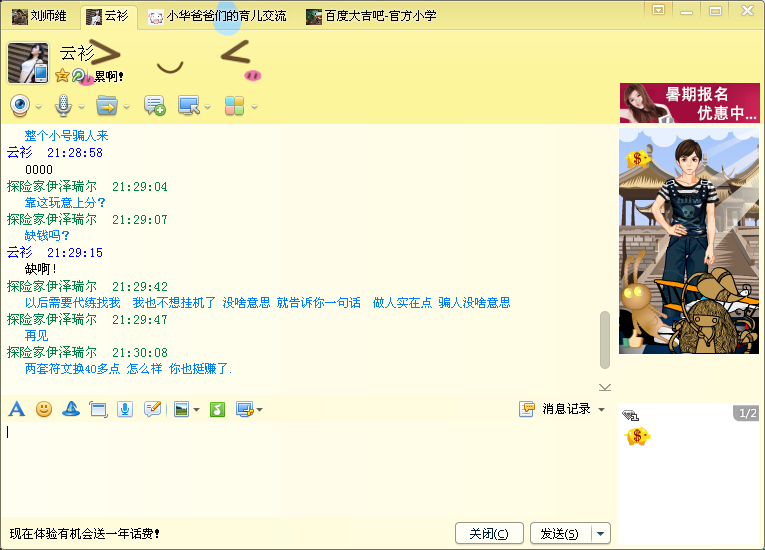Click the piggy bank icon in lower right panel
This screenshot has height=550, width=765.
(637, 436)
